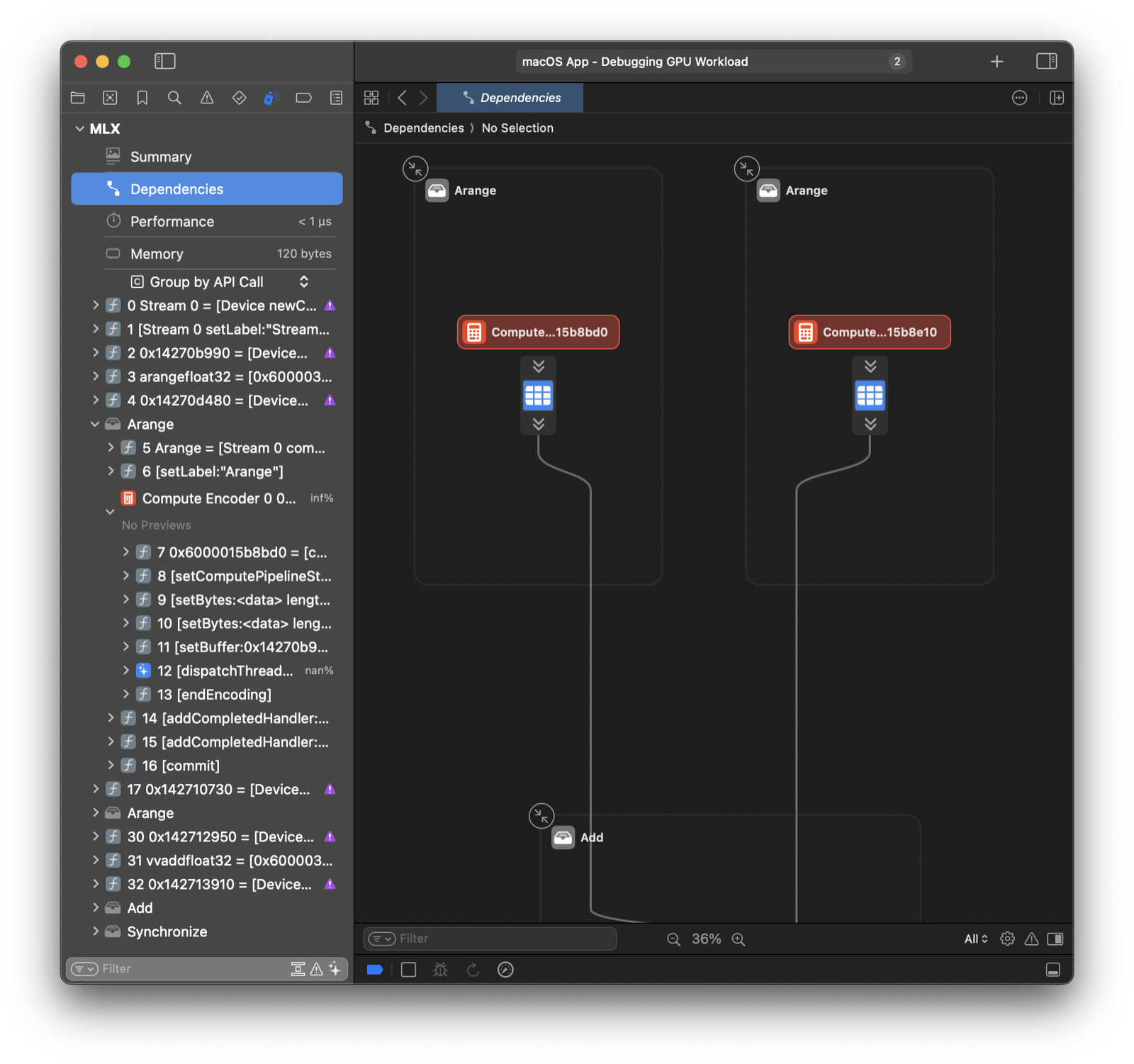1134x1064 pixels.
Task: Open the graph settings gear icon
Action: (1007, 939)
